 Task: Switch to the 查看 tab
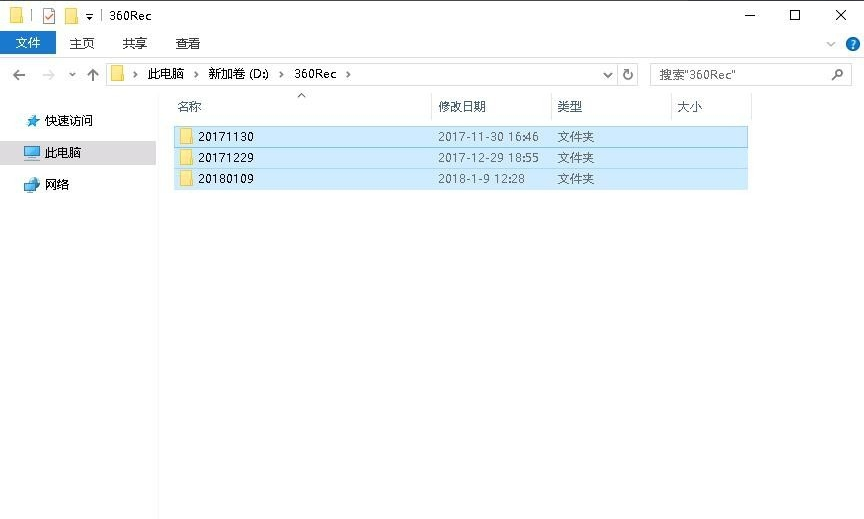[187, 44]
